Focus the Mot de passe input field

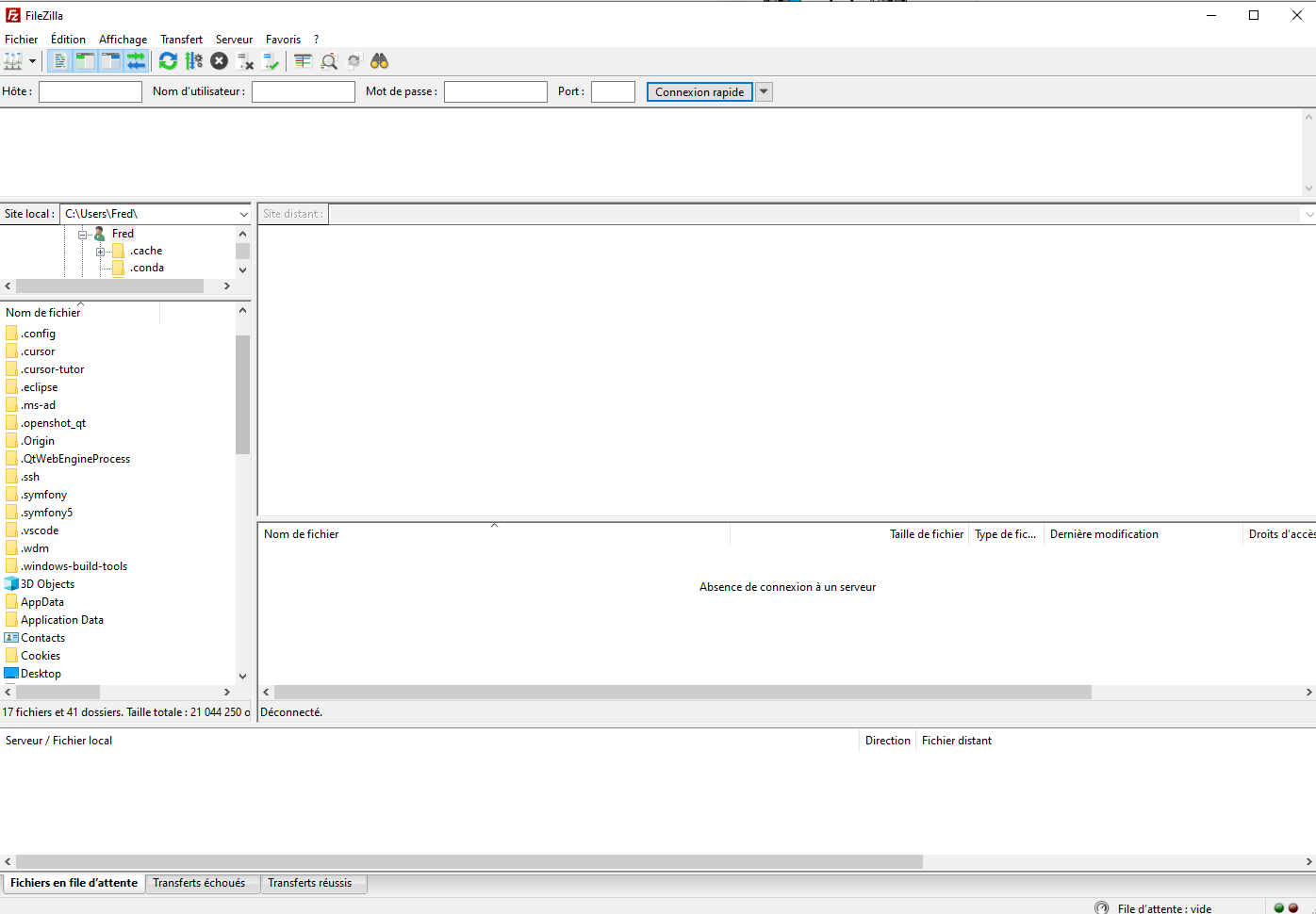pyautogui.click(x=496, y=91)
